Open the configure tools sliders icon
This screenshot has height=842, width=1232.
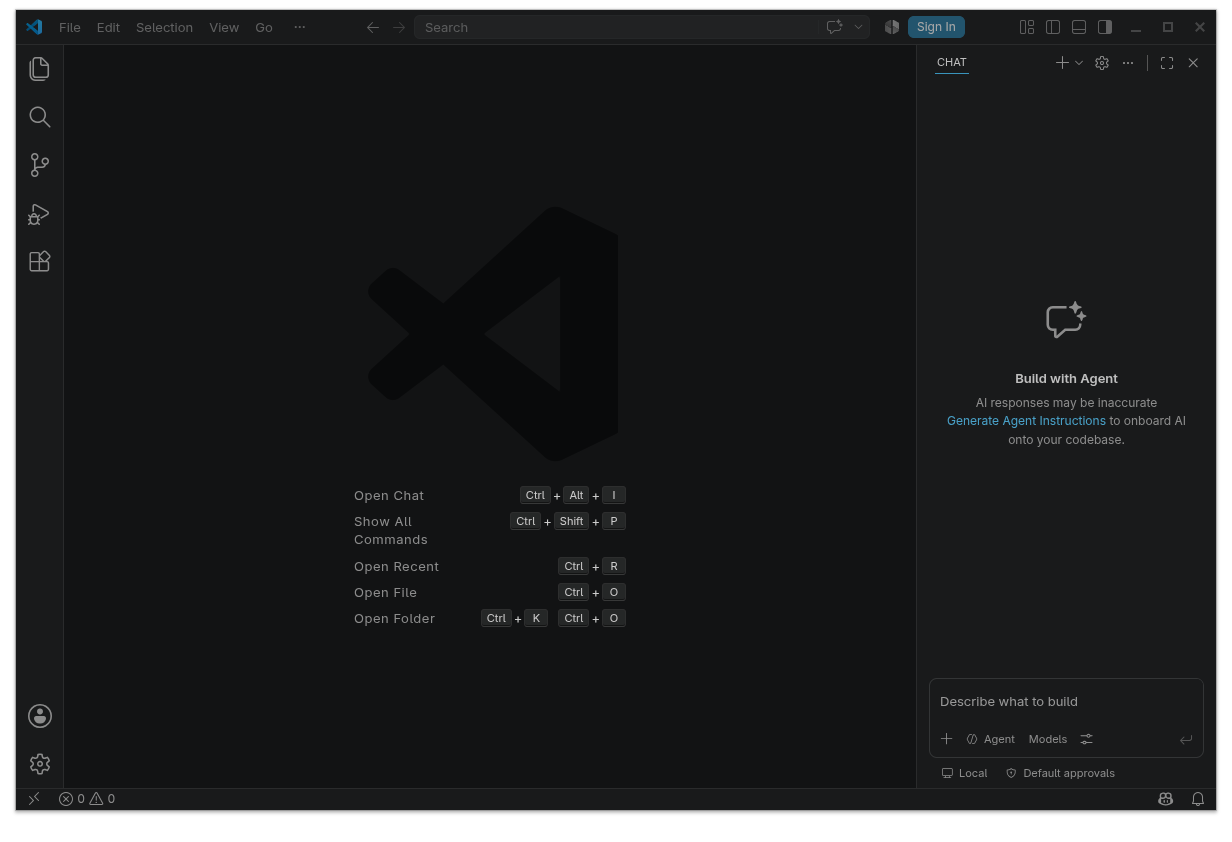pyautogui.click(x=1087, y=739)
